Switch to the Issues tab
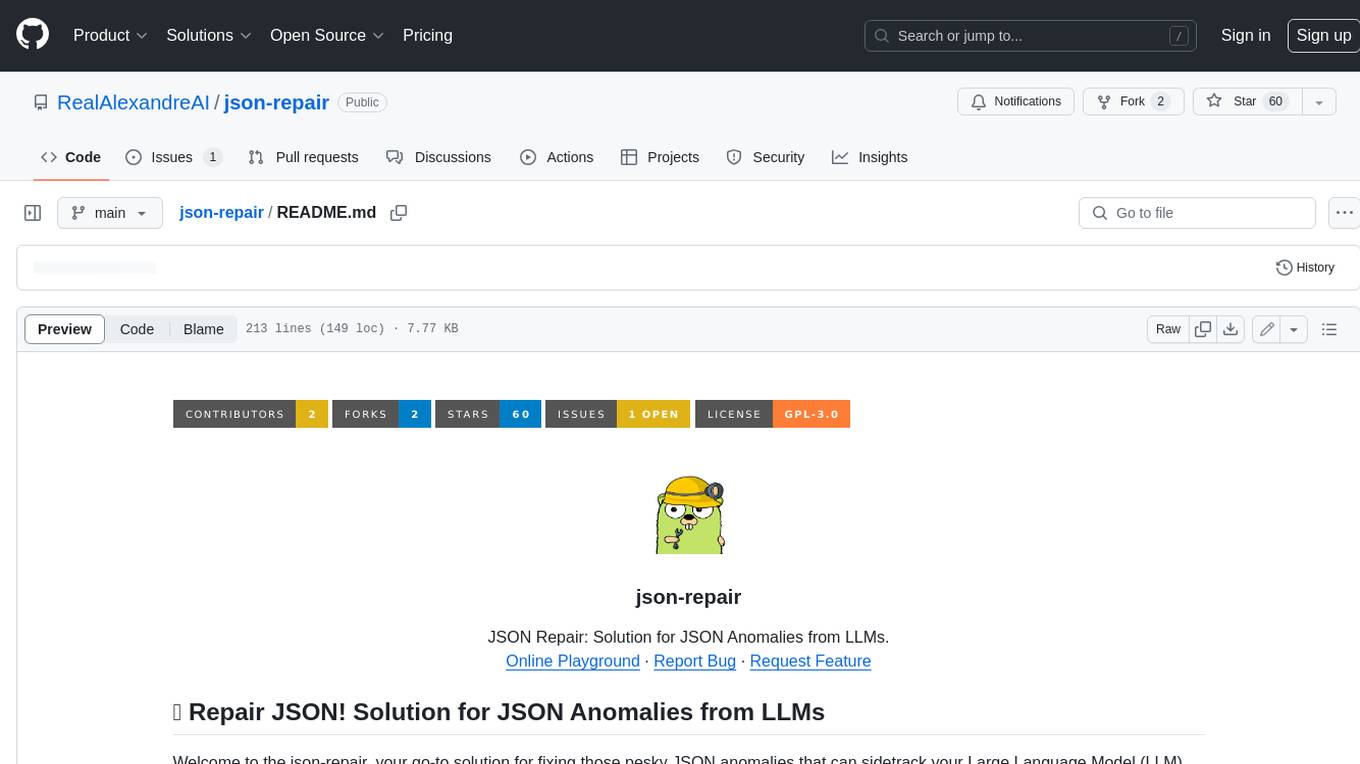This screenshot has height=764, width=1360. pos(173,157)
